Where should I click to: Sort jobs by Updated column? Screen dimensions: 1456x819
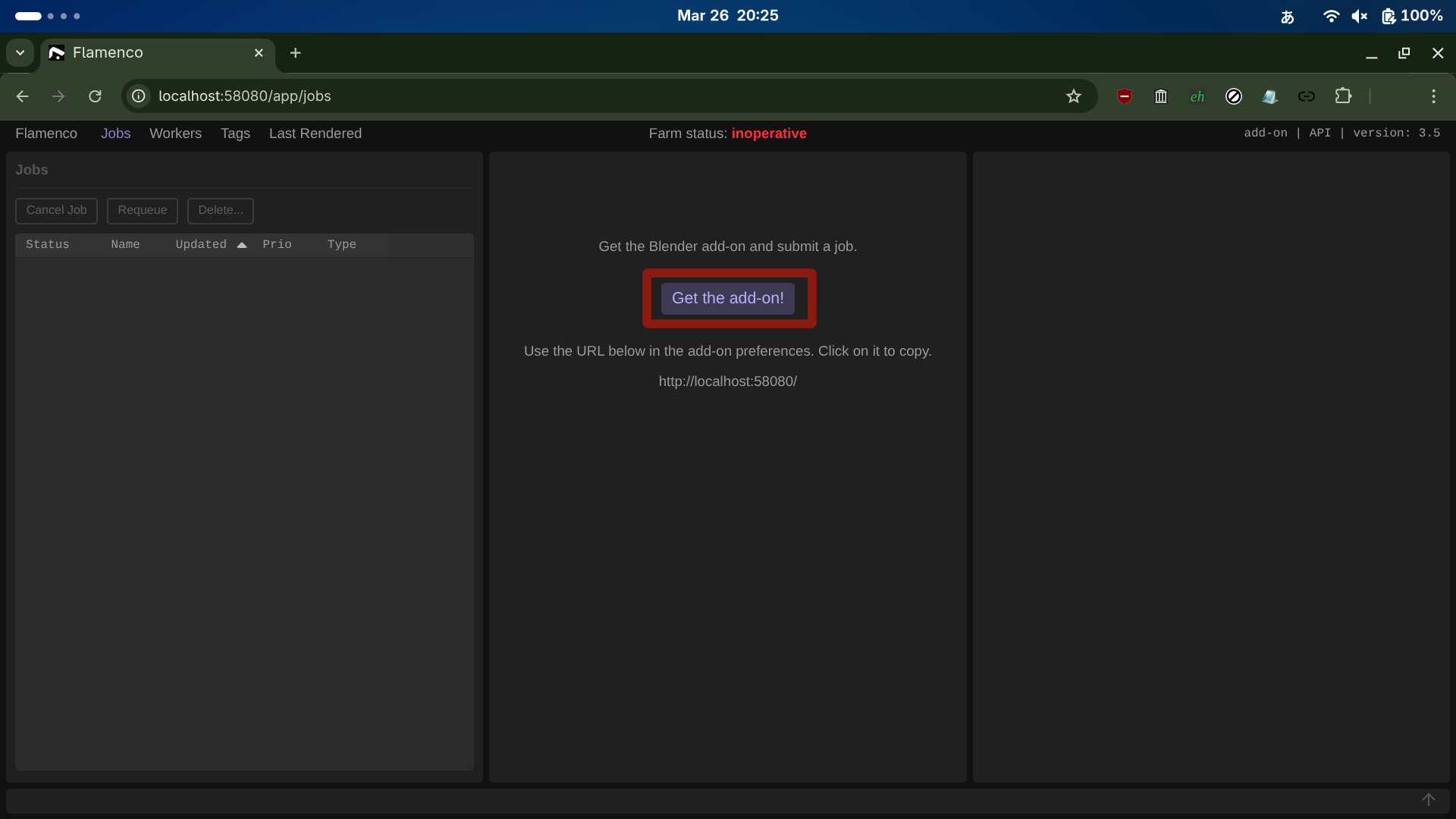201,244
